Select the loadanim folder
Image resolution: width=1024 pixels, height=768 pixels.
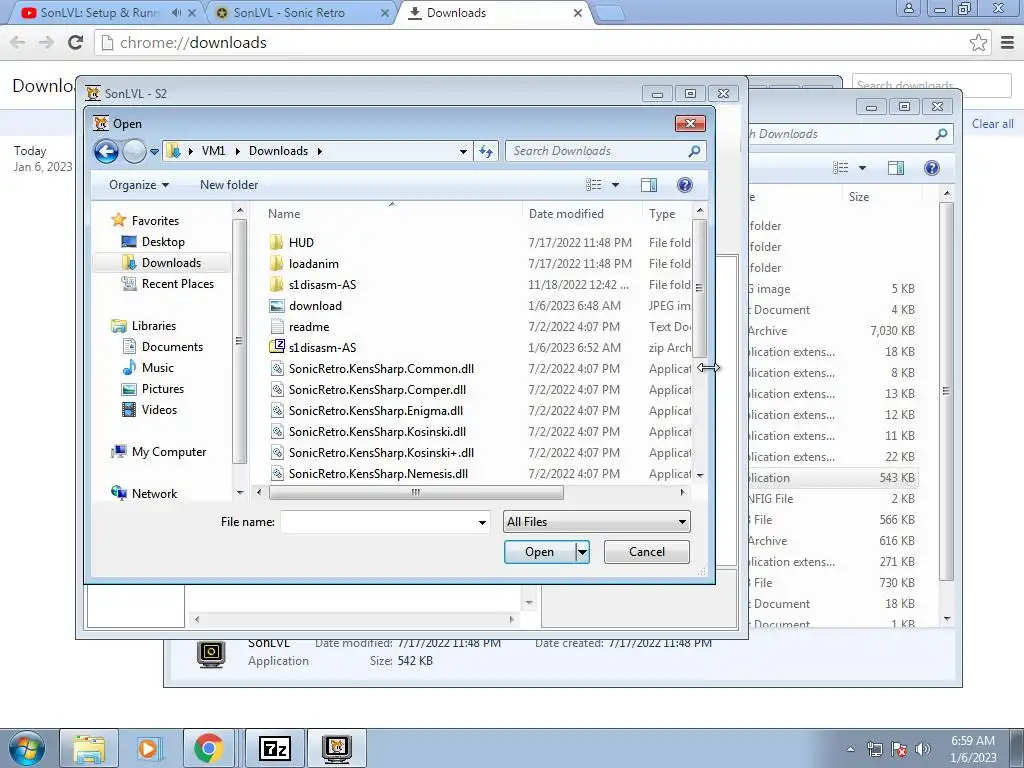[313, 264]
